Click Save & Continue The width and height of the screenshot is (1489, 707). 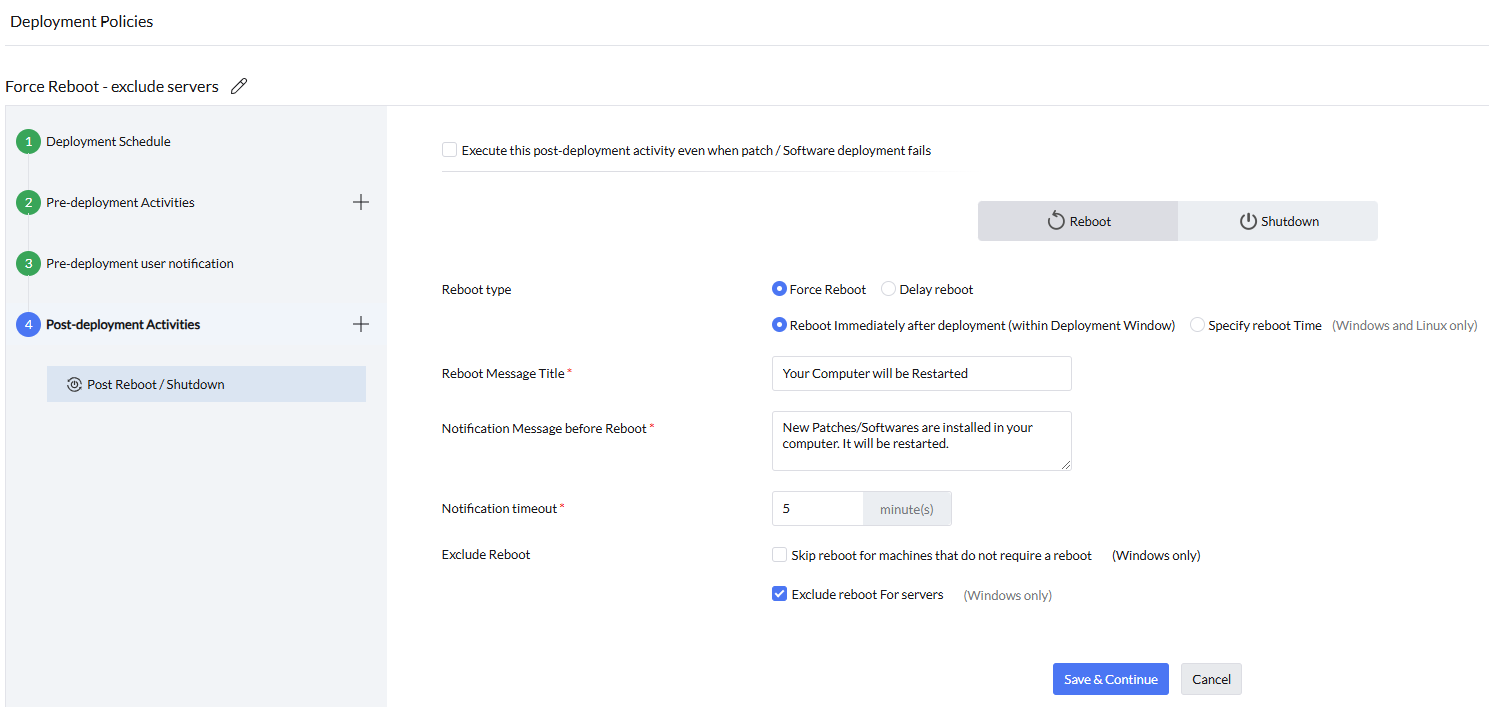coord(1110,679)
